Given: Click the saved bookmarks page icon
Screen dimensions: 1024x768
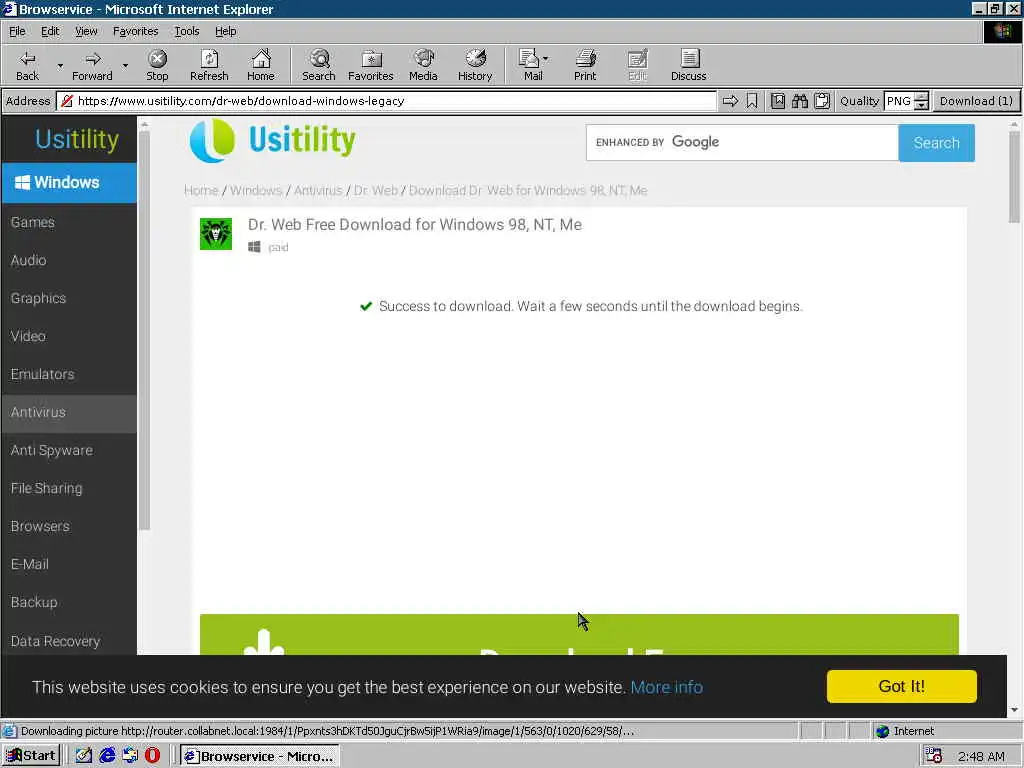Looking at the screenshot, I should 778,101.
